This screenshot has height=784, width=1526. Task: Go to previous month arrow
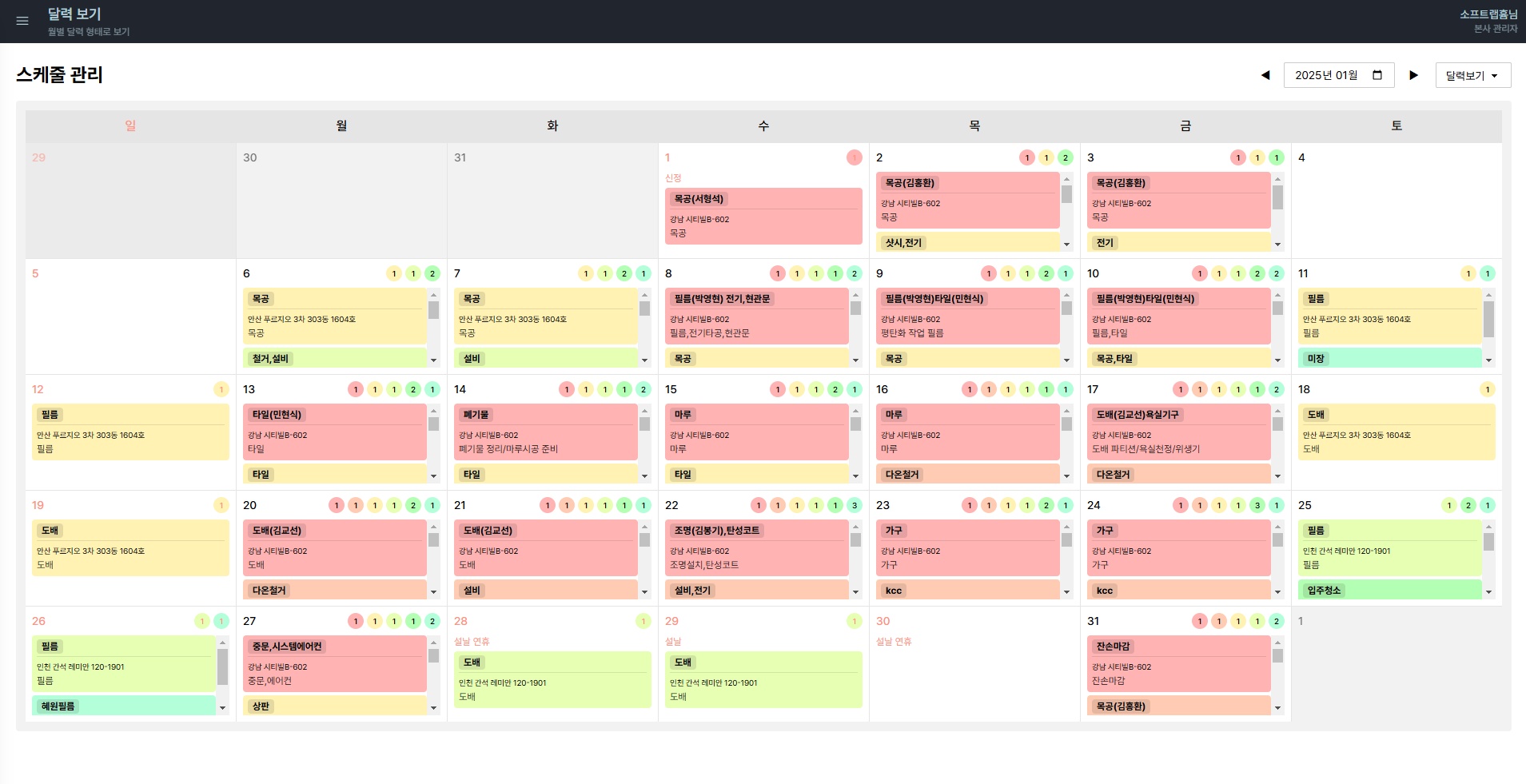coord(1265,75)
